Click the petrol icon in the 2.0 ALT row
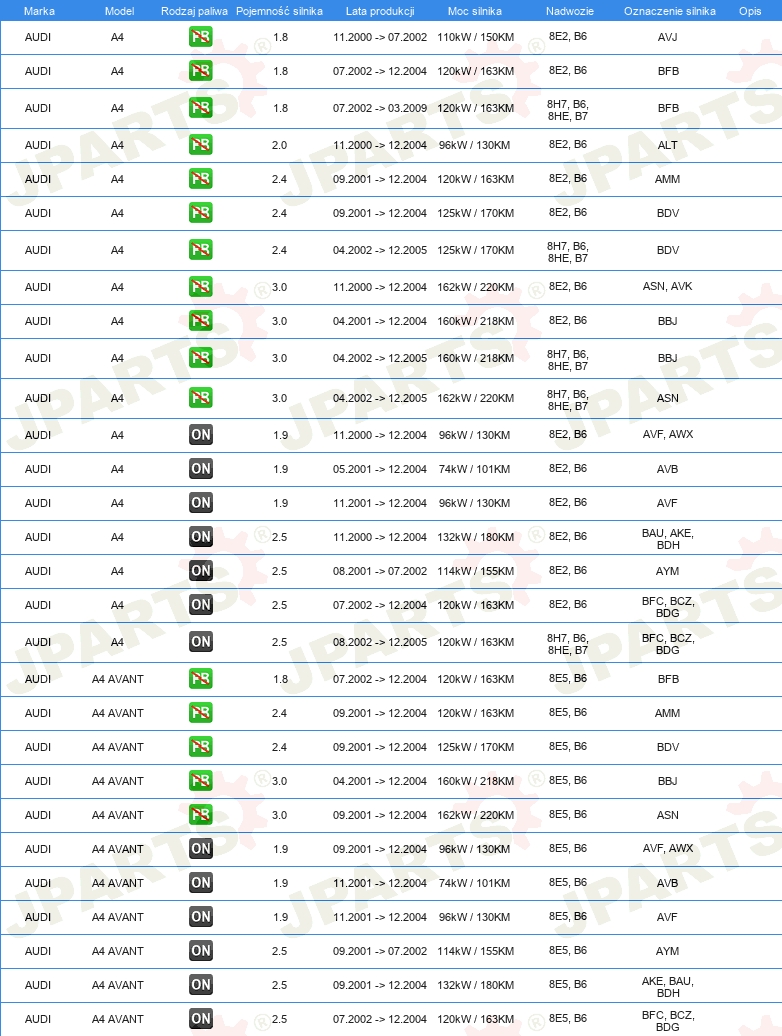Viewport: 782px width, 1036px height. (x=201, y=145)
